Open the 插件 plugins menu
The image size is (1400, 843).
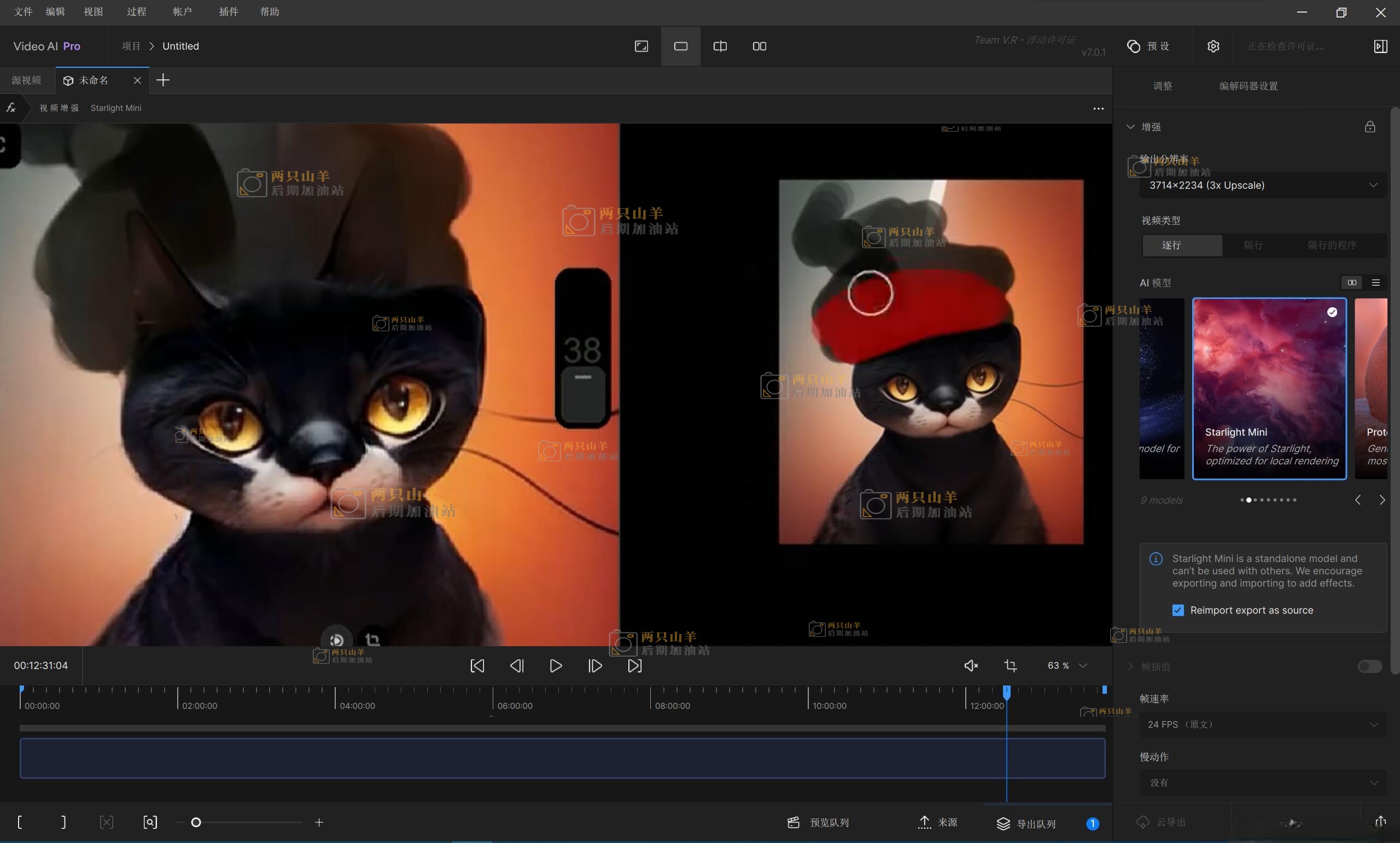(x=229, y=11)
